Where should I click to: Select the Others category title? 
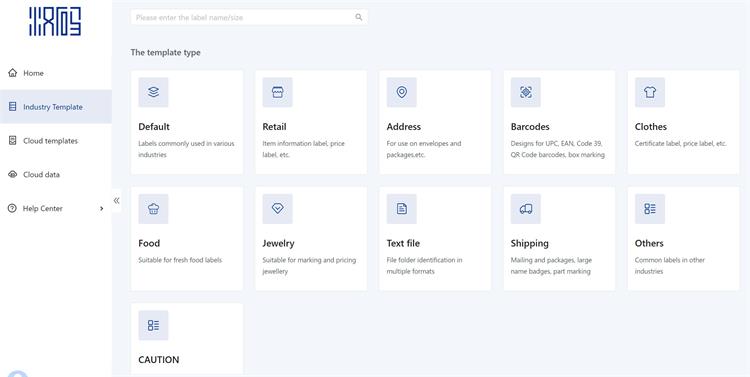click(x=649, y=243)
